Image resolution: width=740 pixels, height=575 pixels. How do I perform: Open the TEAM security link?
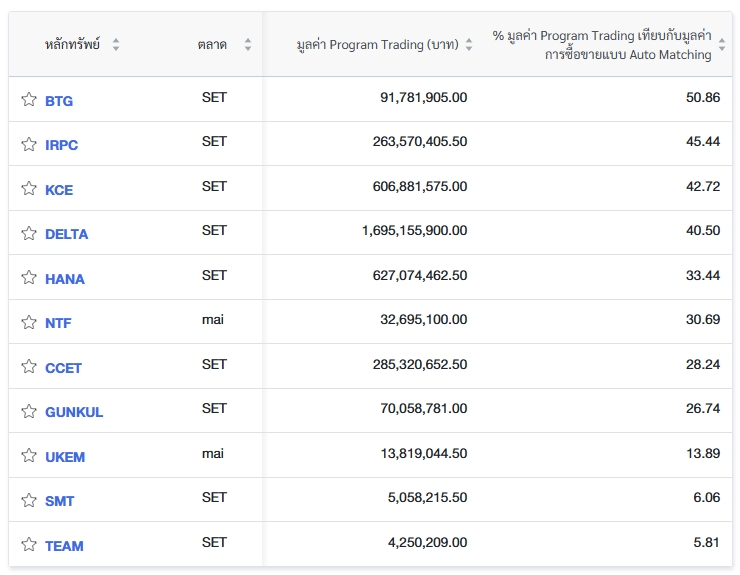pyautogui.click(x=64, y=546)
